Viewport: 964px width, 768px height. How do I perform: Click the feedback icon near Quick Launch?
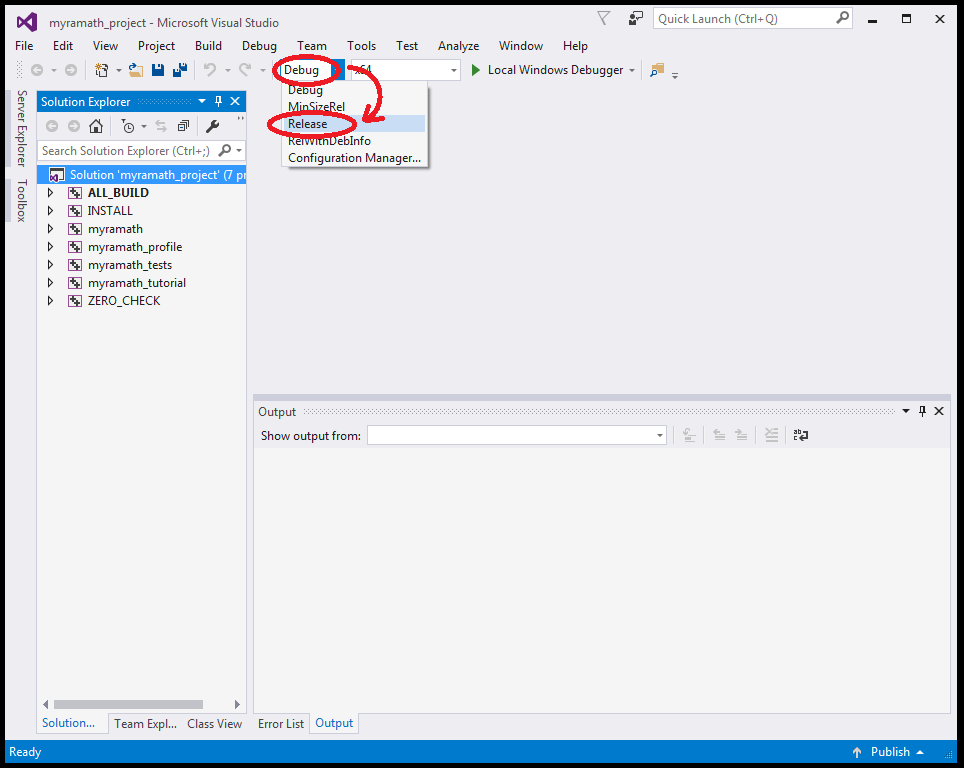point(635,18)
